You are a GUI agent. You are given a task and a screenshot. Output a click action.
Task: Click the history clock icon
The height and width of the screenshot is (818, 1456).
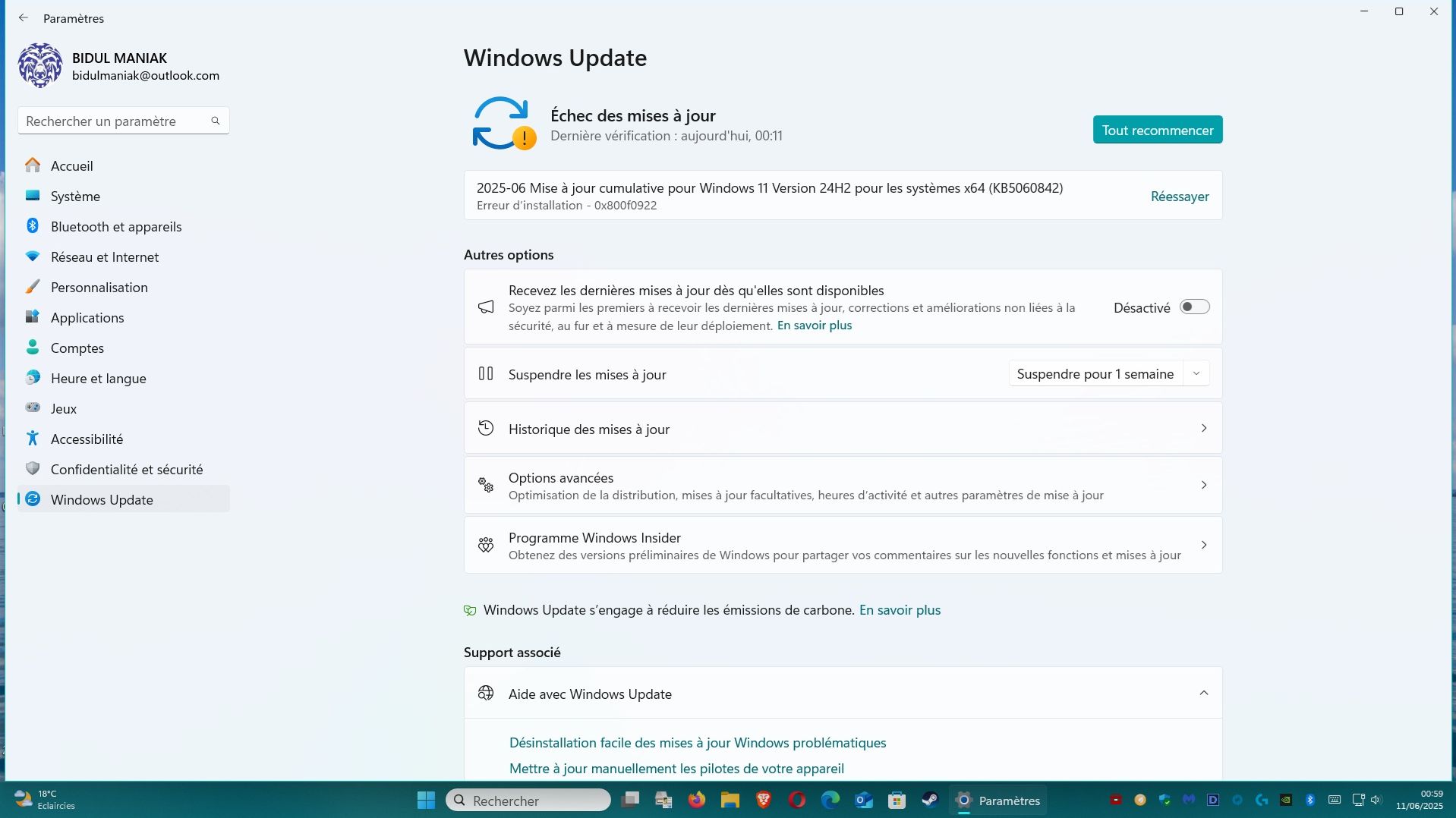tap(486, 429)
